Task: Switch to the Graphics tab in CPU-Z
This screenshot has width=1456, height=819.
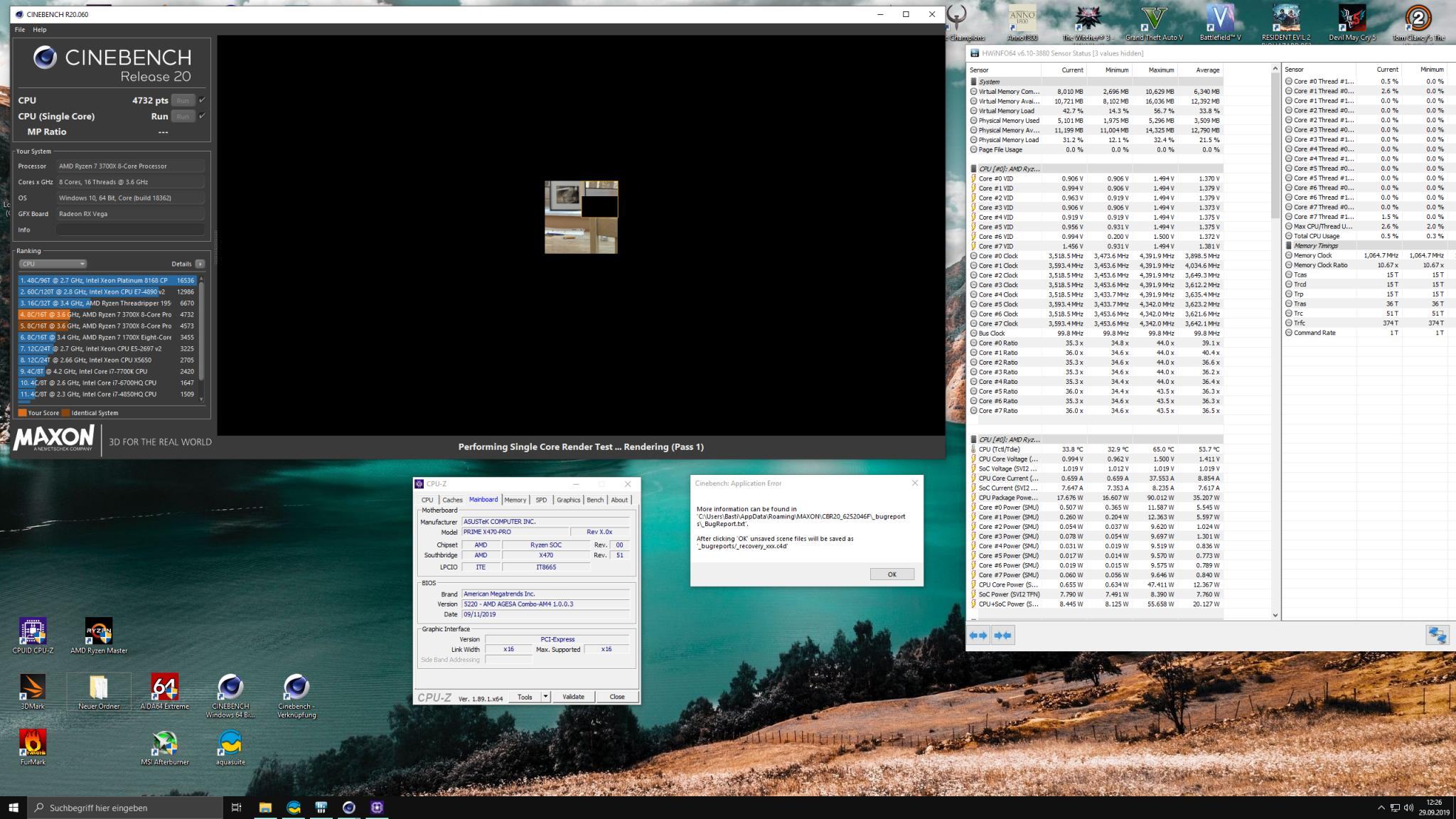Action: point(568,500)
